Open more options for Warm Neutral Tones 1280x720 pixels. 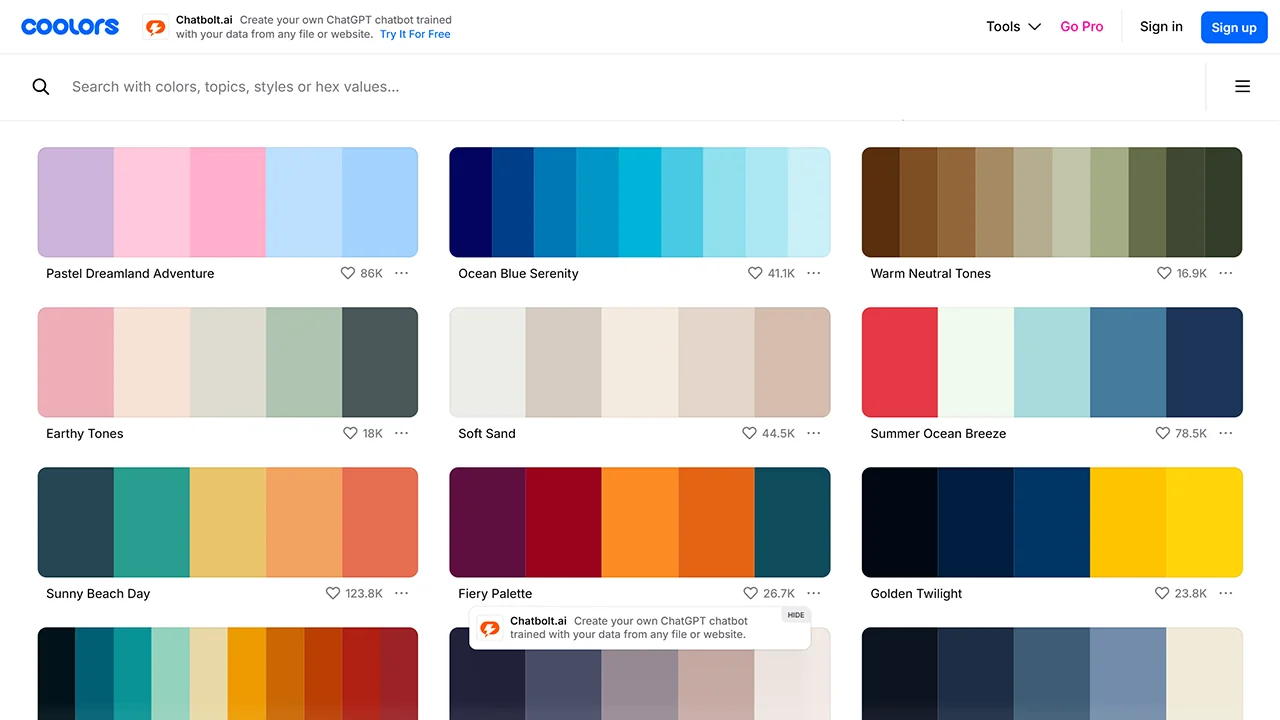1226,273
